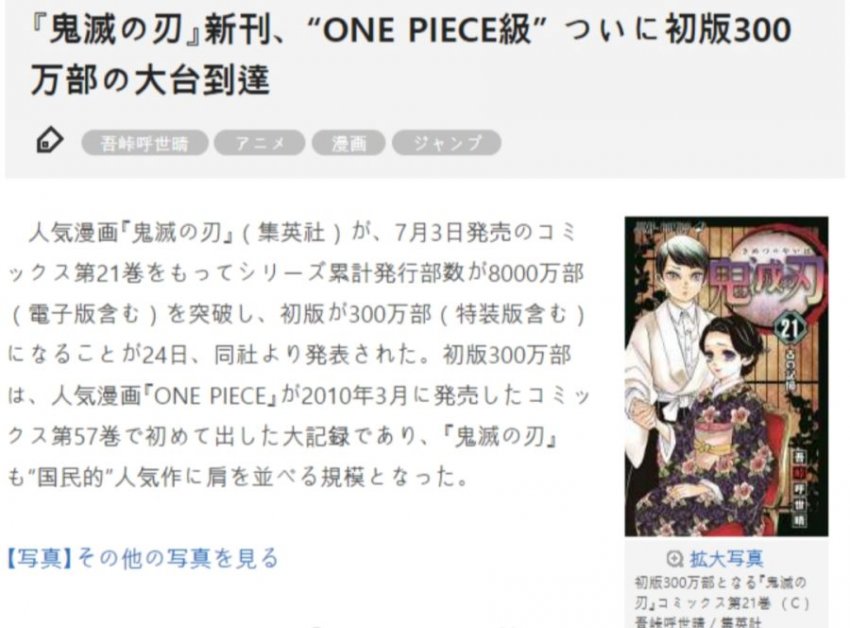This screenshot has height=628, width=850.
Task: Click the 拡大写真 enlarge photo link
Action: 726,559
